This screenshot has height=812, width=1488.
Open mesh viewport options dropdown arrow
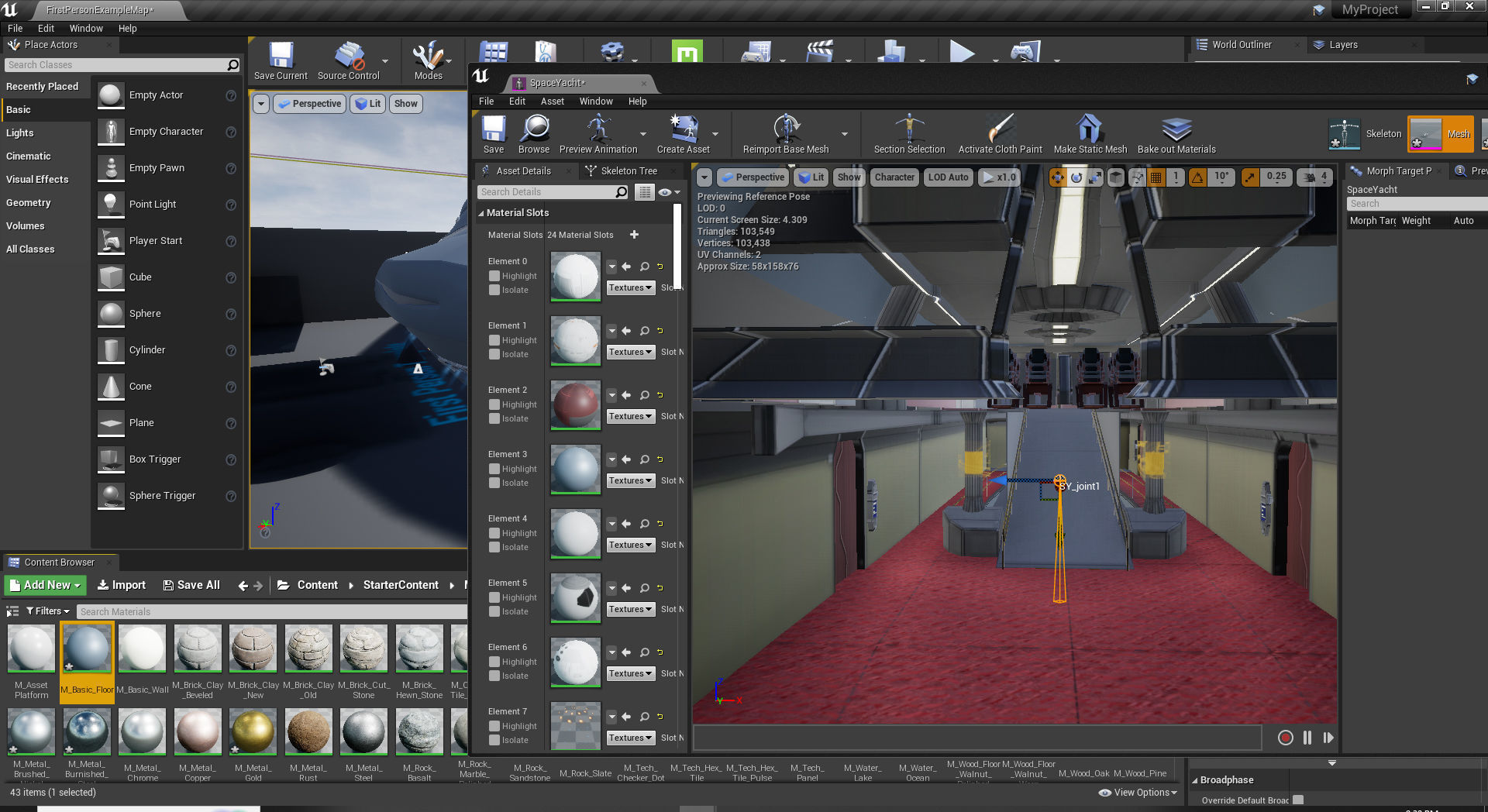(704, 177)
